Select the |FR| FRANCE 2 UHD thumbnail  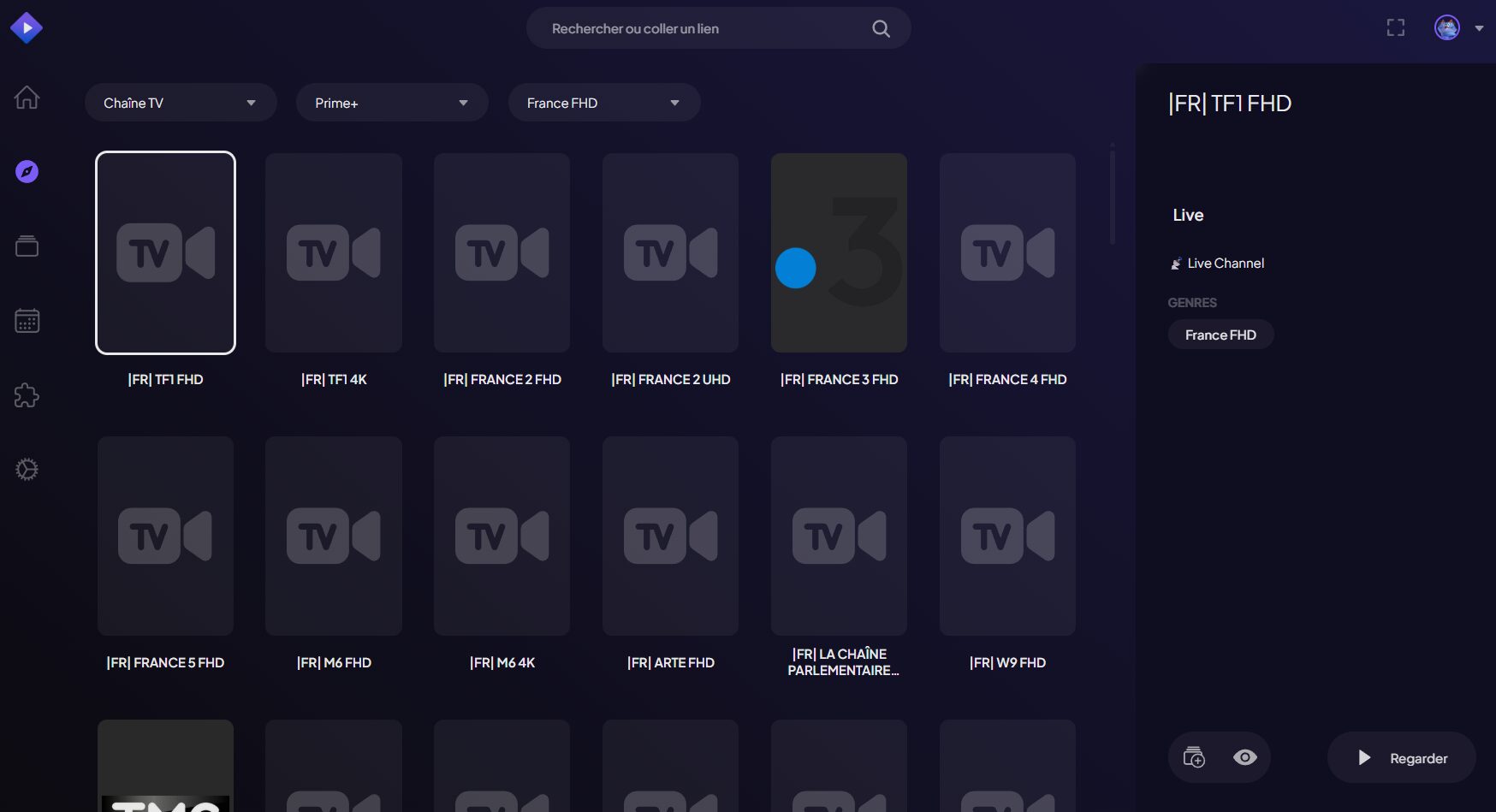coord(671,252)
